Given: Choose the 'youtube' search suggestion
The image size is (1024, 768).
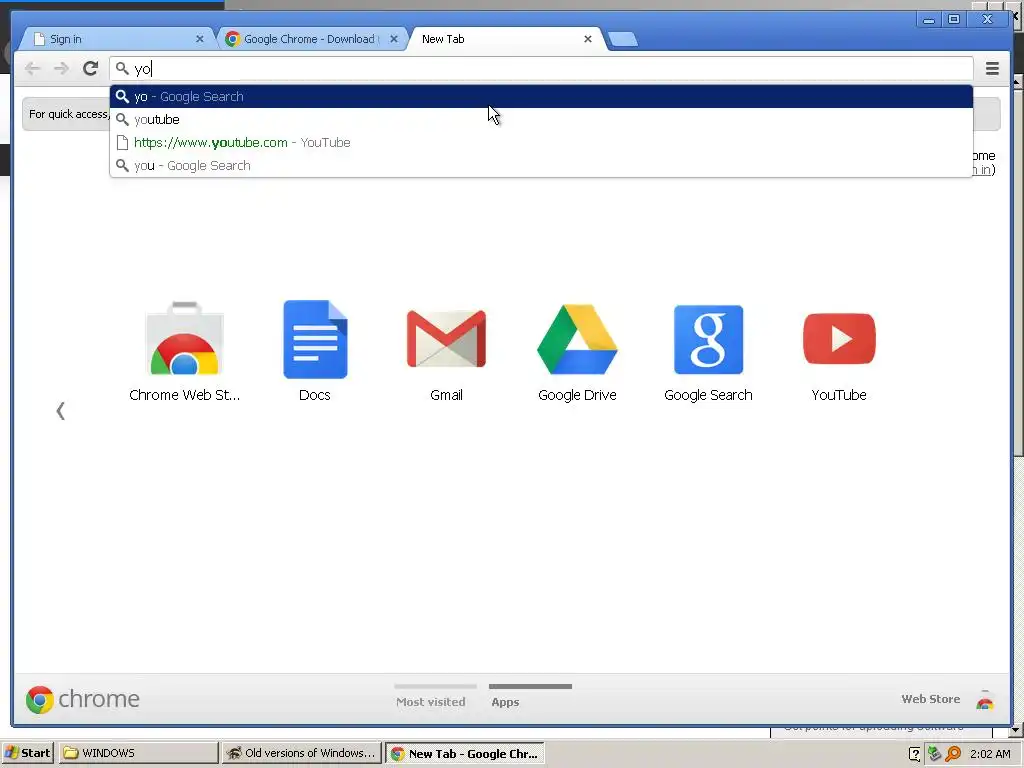Looking at the screenshot, I should click(x=541, y=120).
